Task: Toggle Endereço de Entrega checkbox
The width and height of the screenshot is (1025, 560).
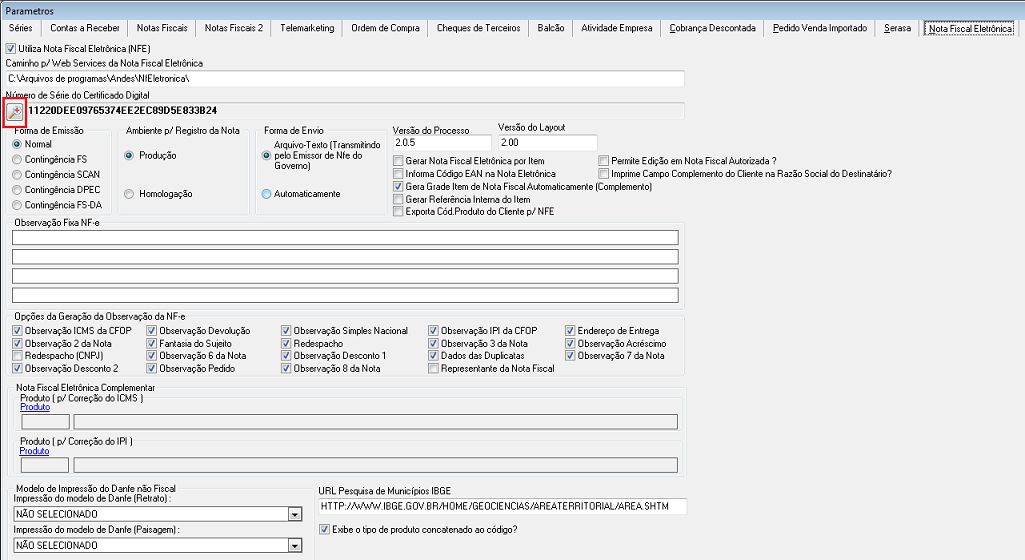Action: [x=571, y=331]
